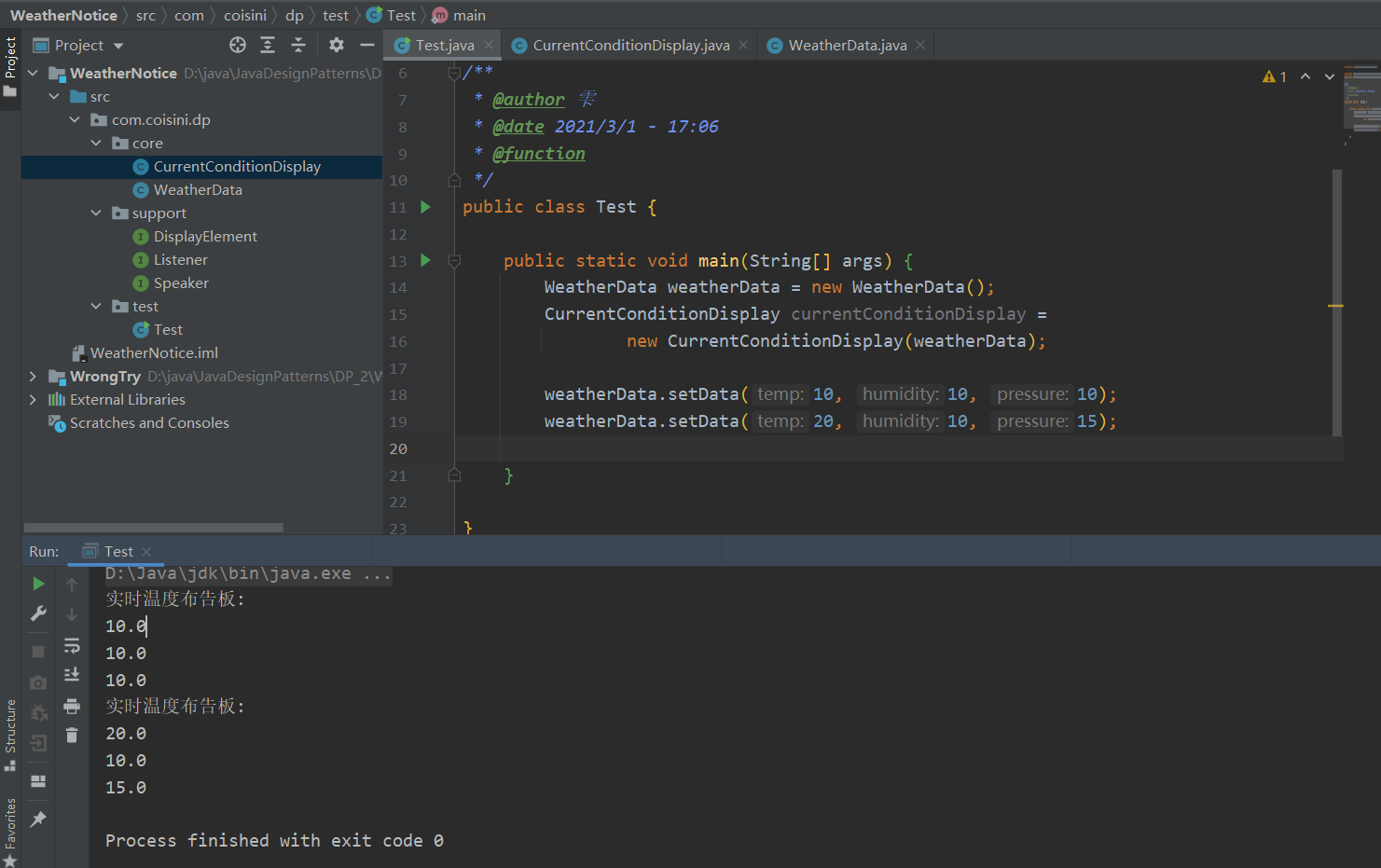Hide the Project panel with minus icon
Screen dimensions: 1381x868
[367, 45]
